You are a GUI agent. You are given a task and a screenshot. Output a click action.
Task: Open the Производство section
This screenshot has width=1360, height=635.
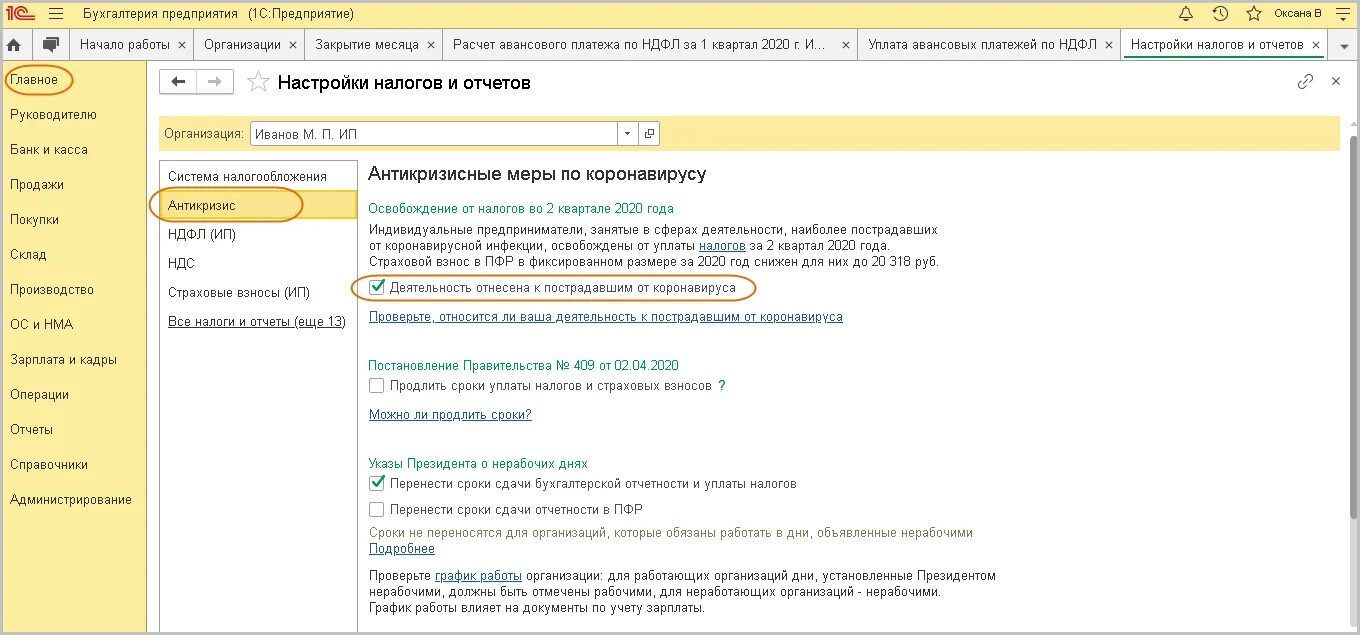point(52,289)
